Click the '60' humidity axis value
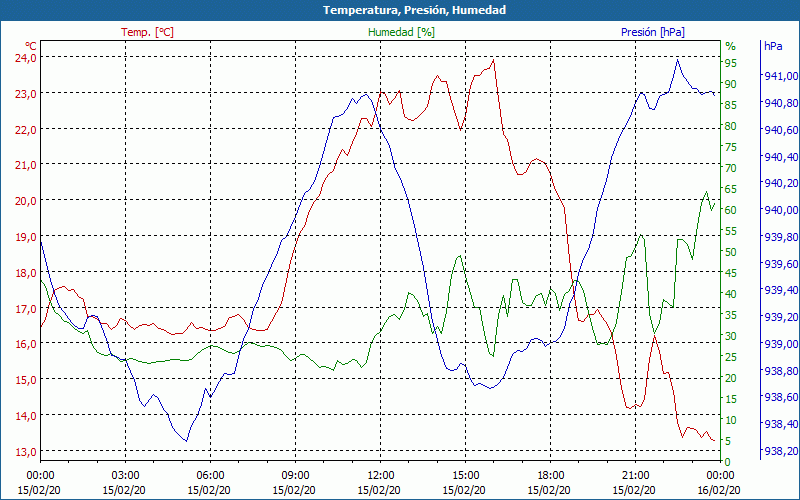Viewport: 800px width, 500px height. pyautogui.click(x=731, y=210)
